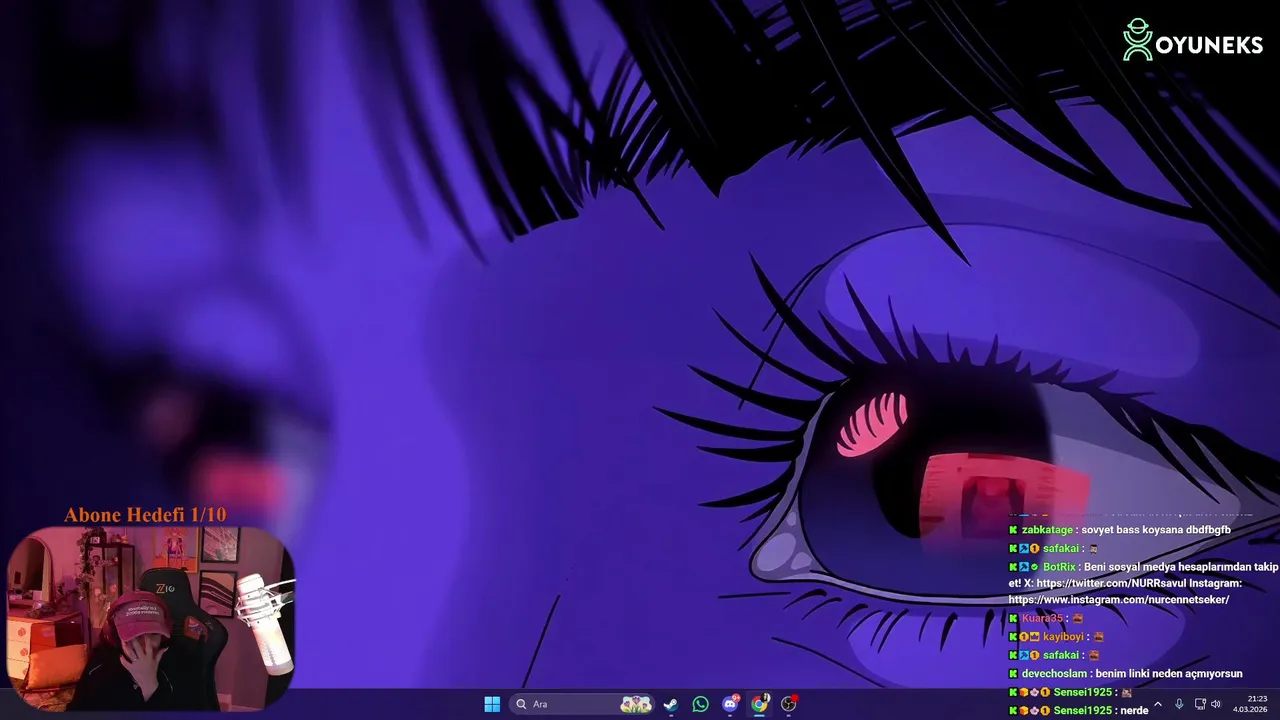Screen dimensions: 1280x720
Task: Click the microphone tray icon
Action: coord(1179,704)
